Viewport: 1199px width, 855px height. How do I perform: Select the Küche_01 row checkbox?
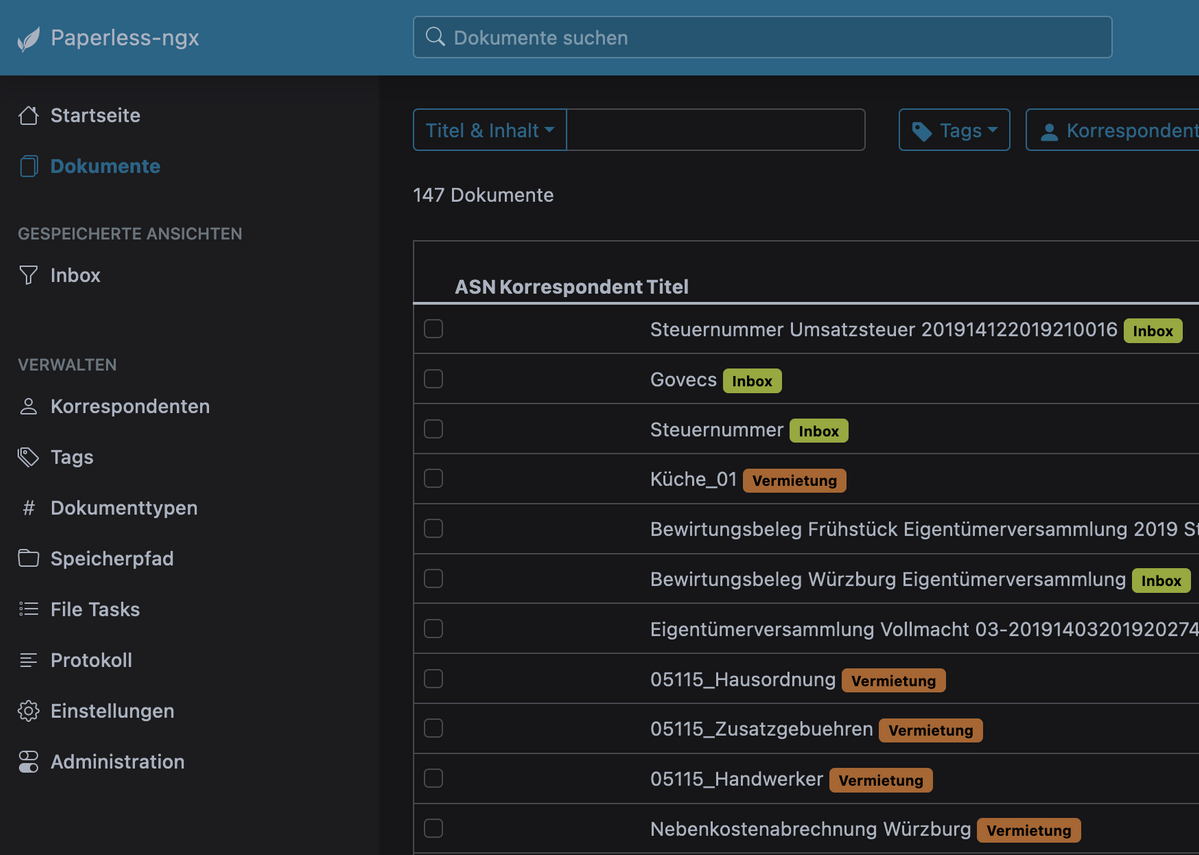433,479
